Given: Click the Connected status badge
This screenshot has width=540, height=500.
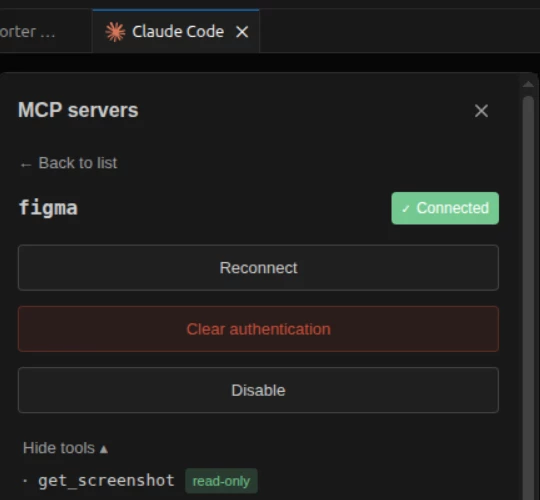Looking at the screenshot, I should [x=445, y=208].
